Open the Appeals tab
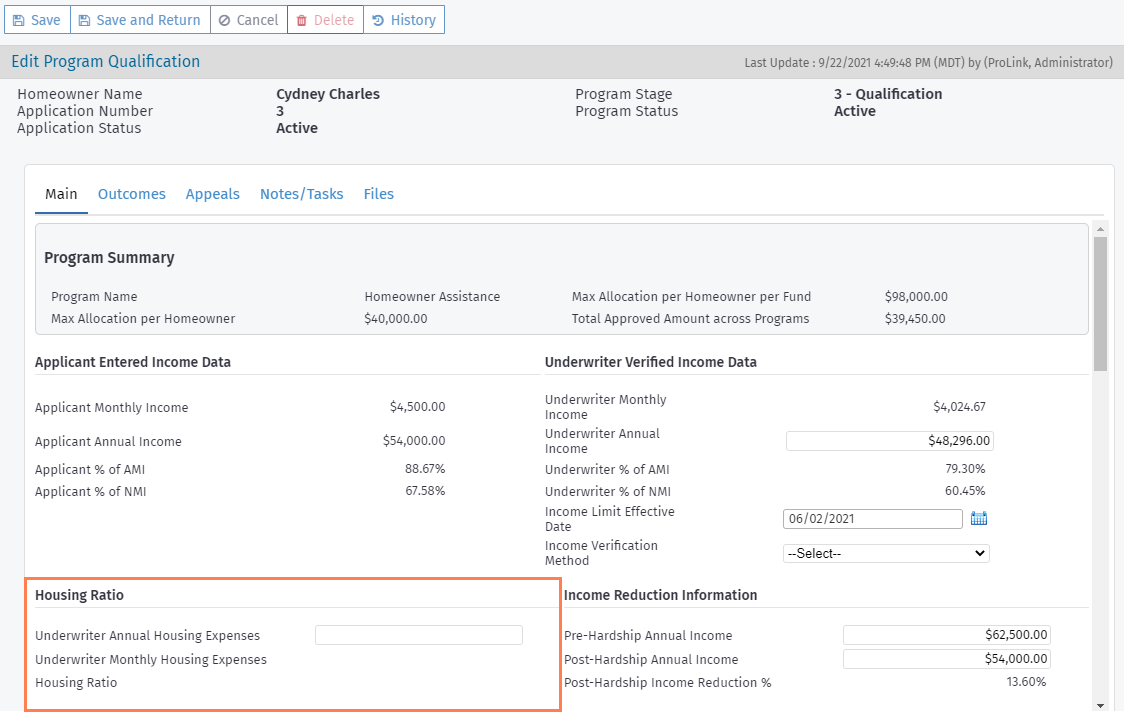The image size is (1124, 712). click(x=213, y=194)
